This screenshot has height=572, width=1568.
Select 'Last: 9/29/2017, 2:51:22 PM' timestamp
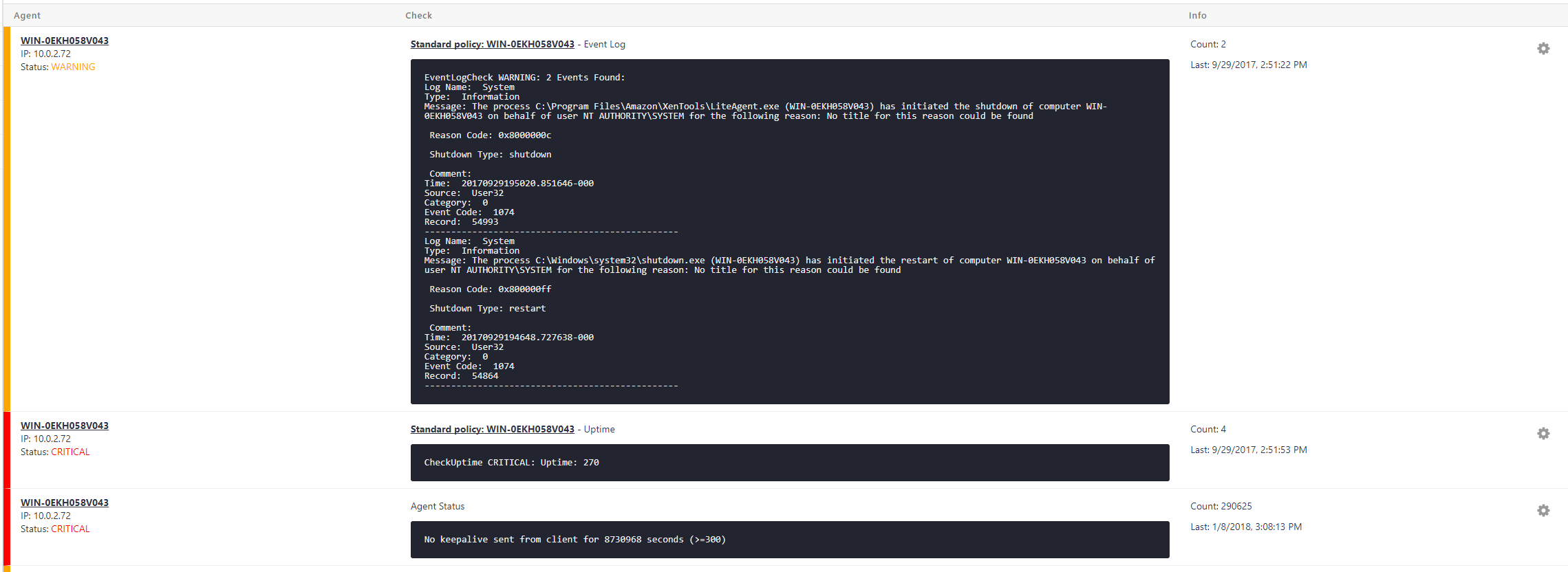pos(1249,65)
